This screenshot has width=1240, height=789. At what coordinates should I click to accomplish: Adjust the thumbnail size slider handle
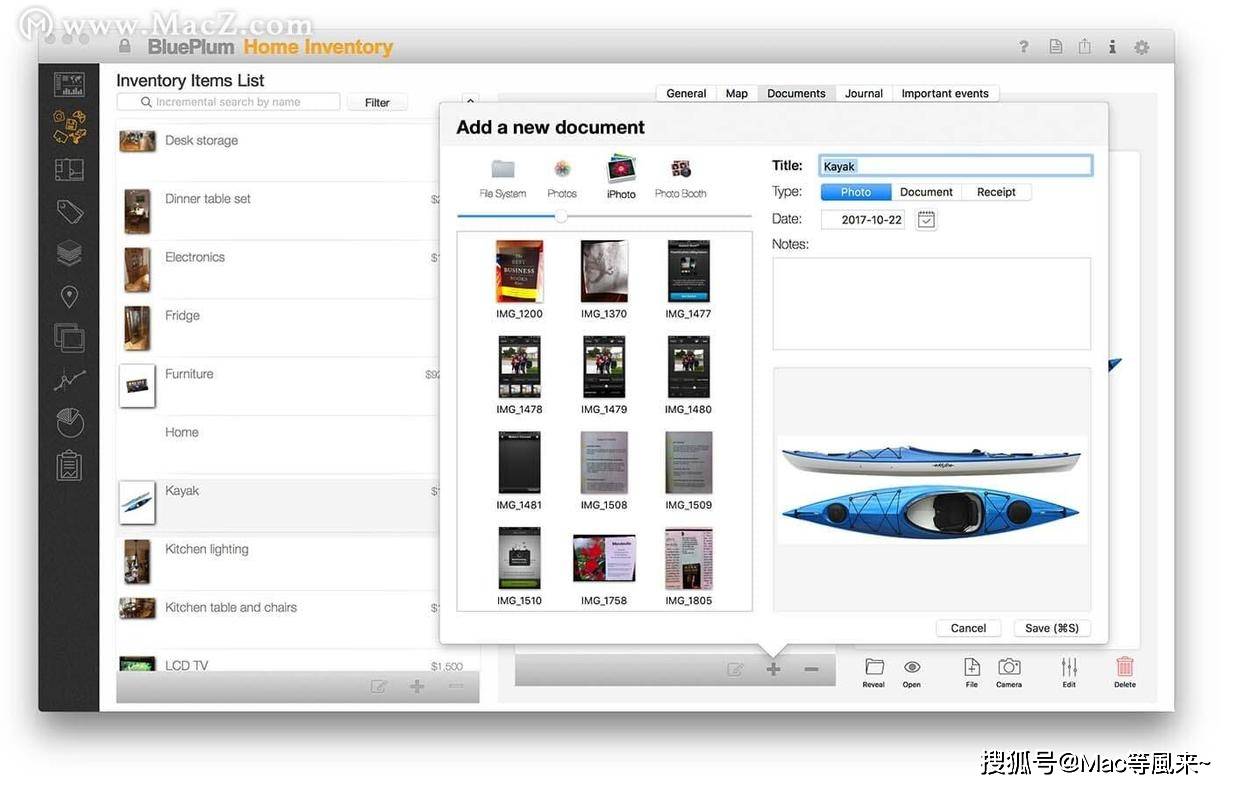pos(561,216)
